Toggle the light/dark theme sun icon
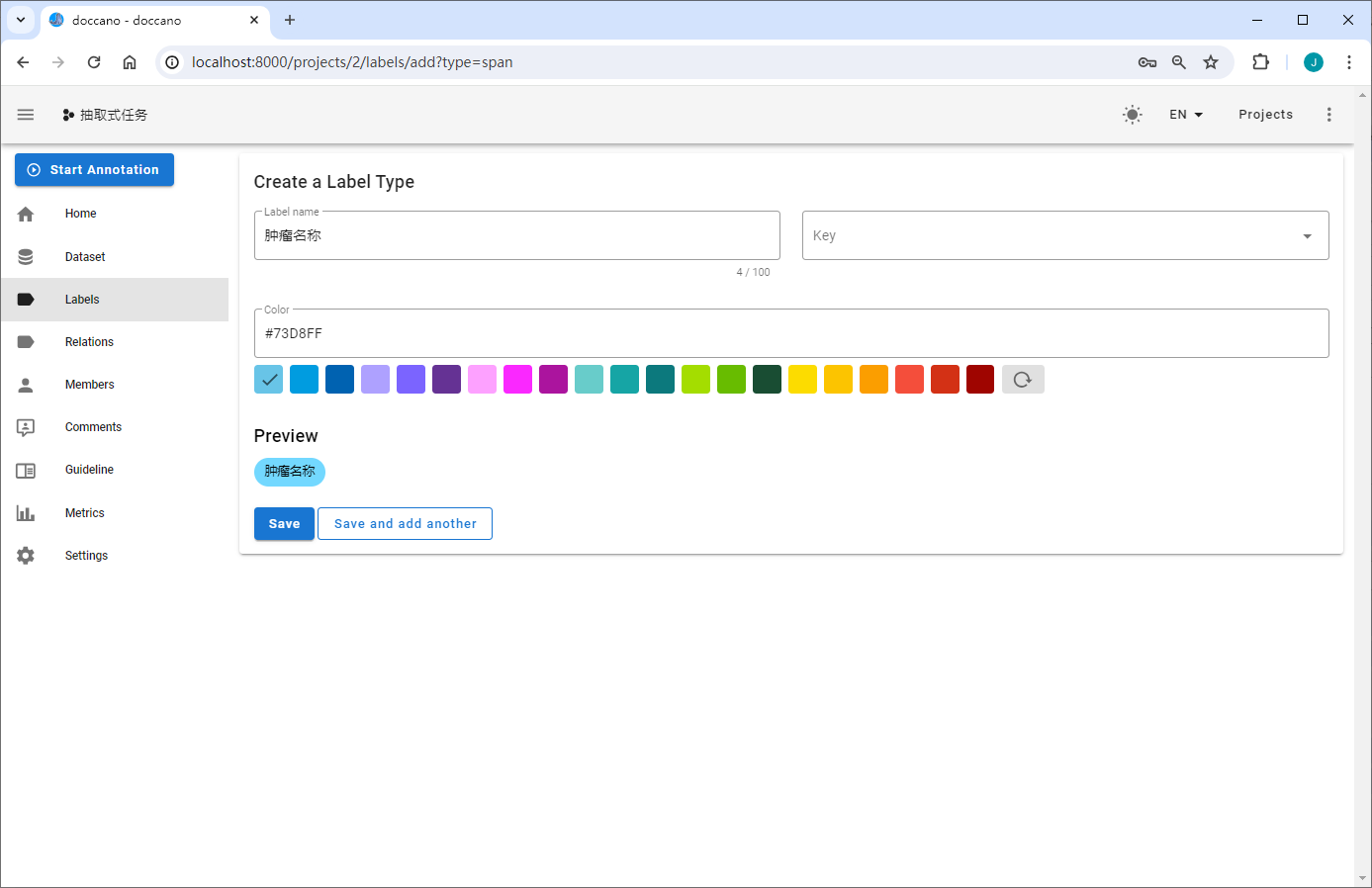The image size is (1372, 888). click(x=1132, y=115)
